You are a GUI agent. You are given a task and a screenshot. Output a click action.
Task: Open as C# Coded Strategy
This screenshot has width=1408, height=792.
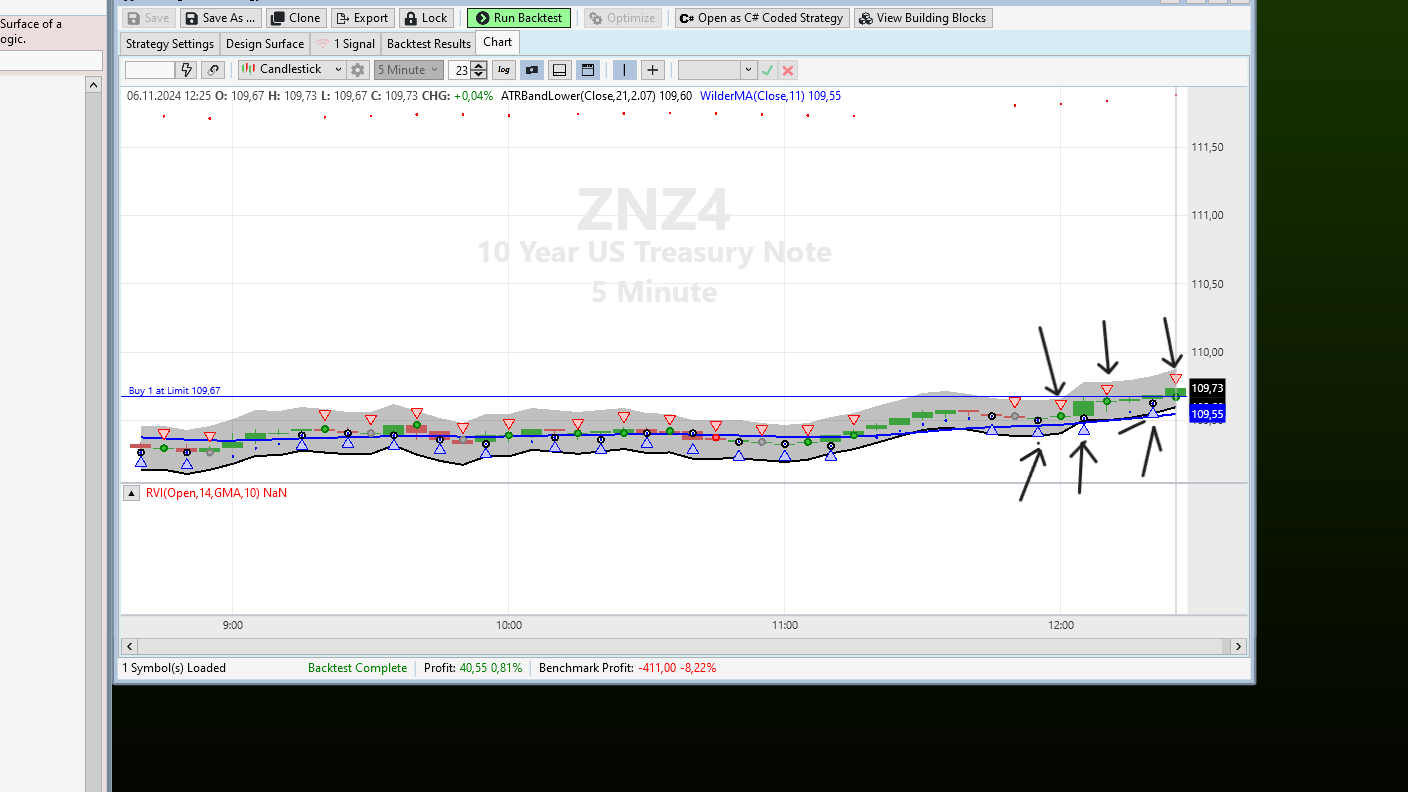762,18
